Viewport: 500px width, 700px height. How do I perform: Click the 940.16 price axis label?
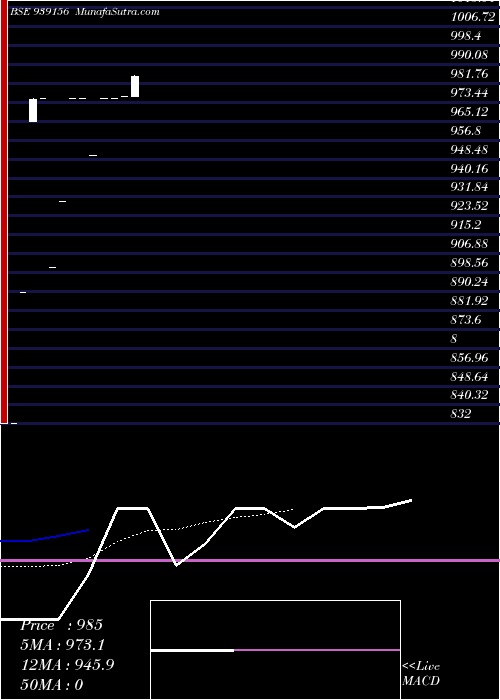click(470, 169)
